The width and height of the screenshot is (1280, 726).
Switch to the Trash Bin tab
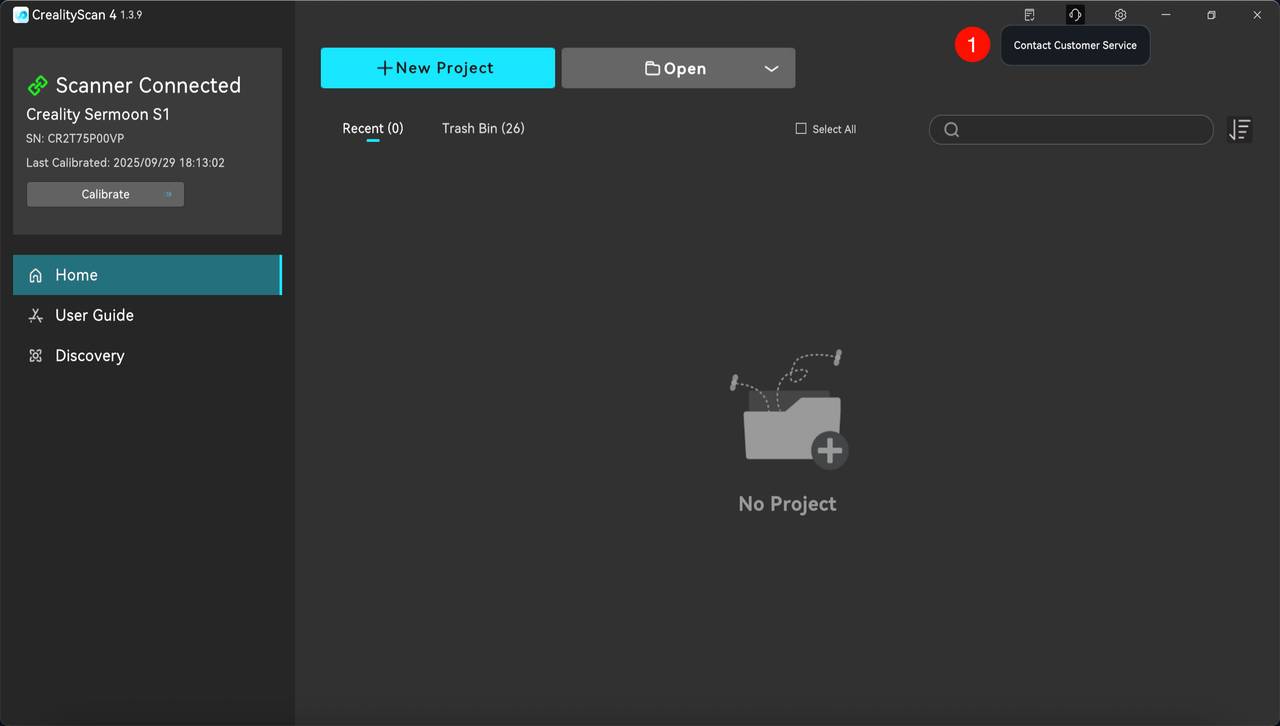(x=483, y=128)
